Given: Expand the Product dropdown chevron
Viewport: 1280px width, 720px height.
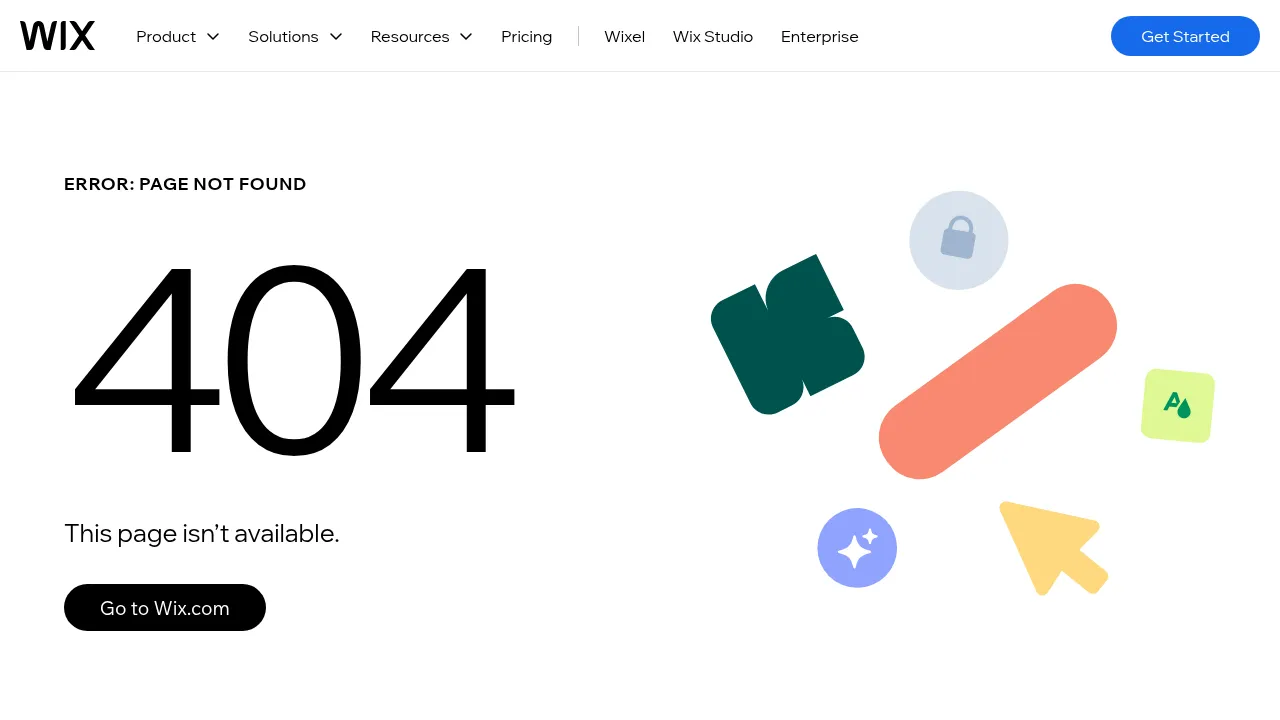Looking at the screenshot, I should [x=213, y=37].
